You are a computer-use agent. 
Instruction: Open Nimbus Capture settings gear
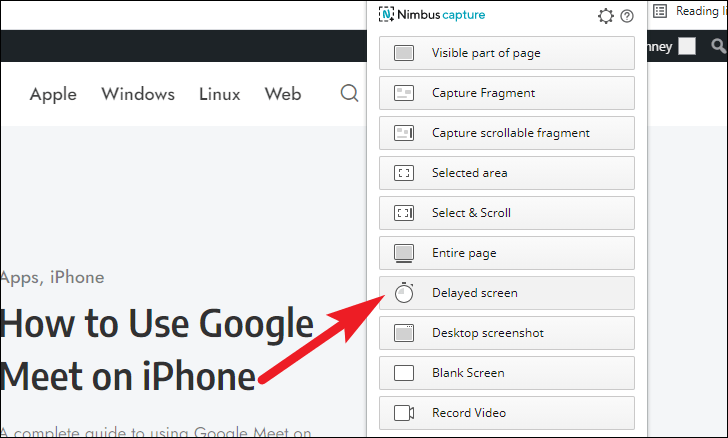[605, 16]
